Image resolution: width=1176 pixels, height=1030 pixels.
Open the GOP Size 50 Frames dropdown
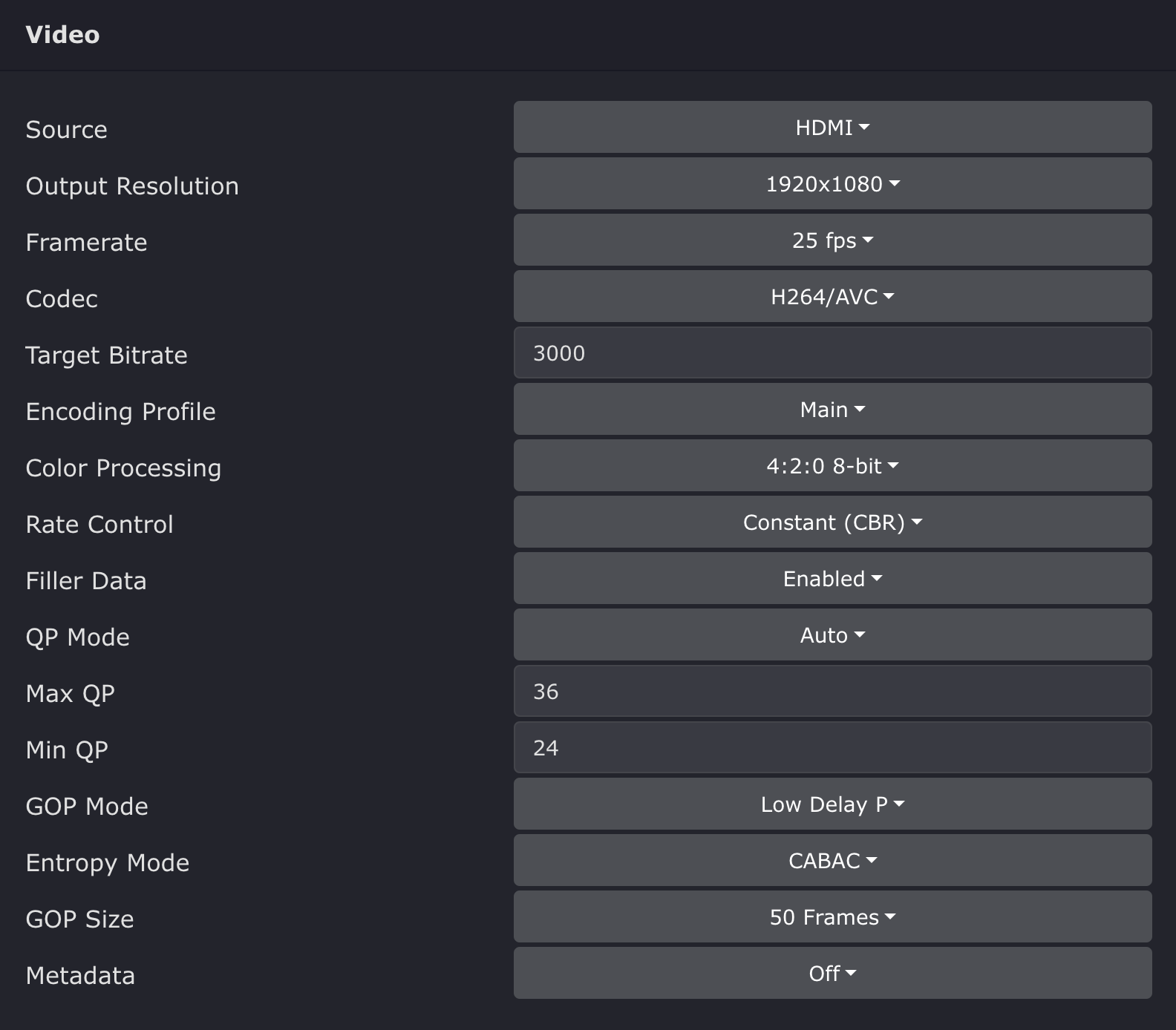pyautogui.click(x=832, y=917)
